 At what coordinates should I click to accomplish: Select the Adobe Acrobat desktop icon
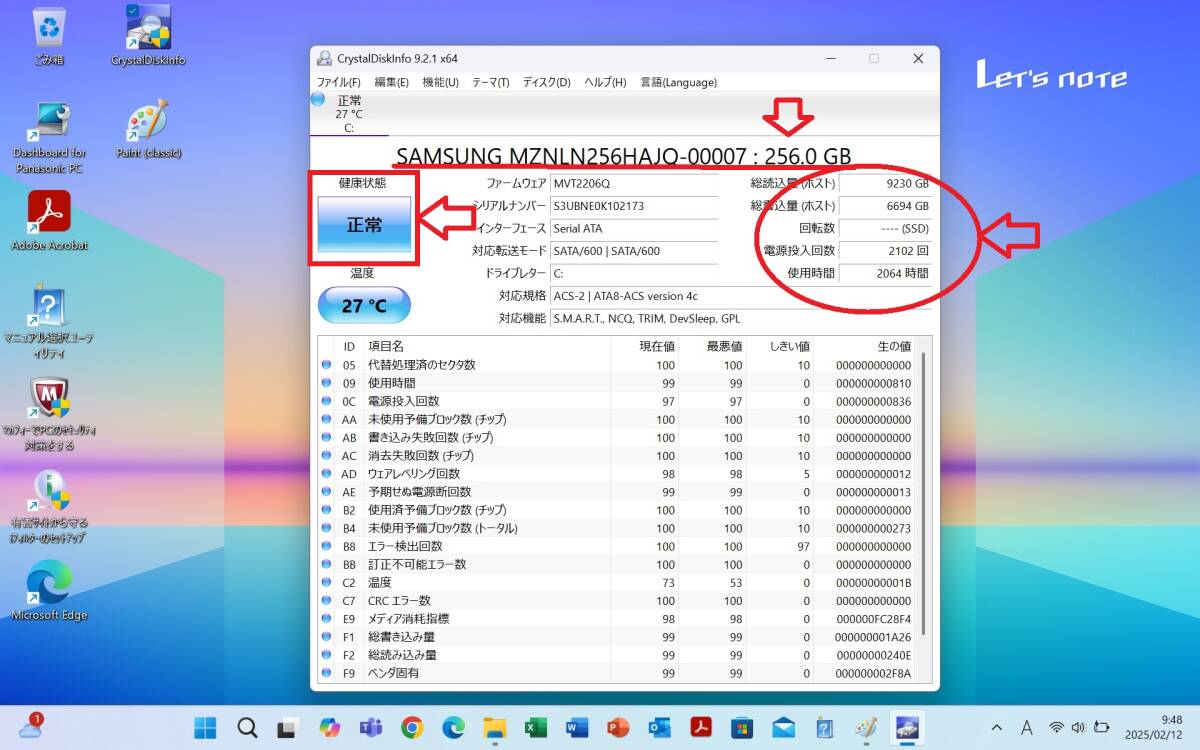tap(49, 221)
